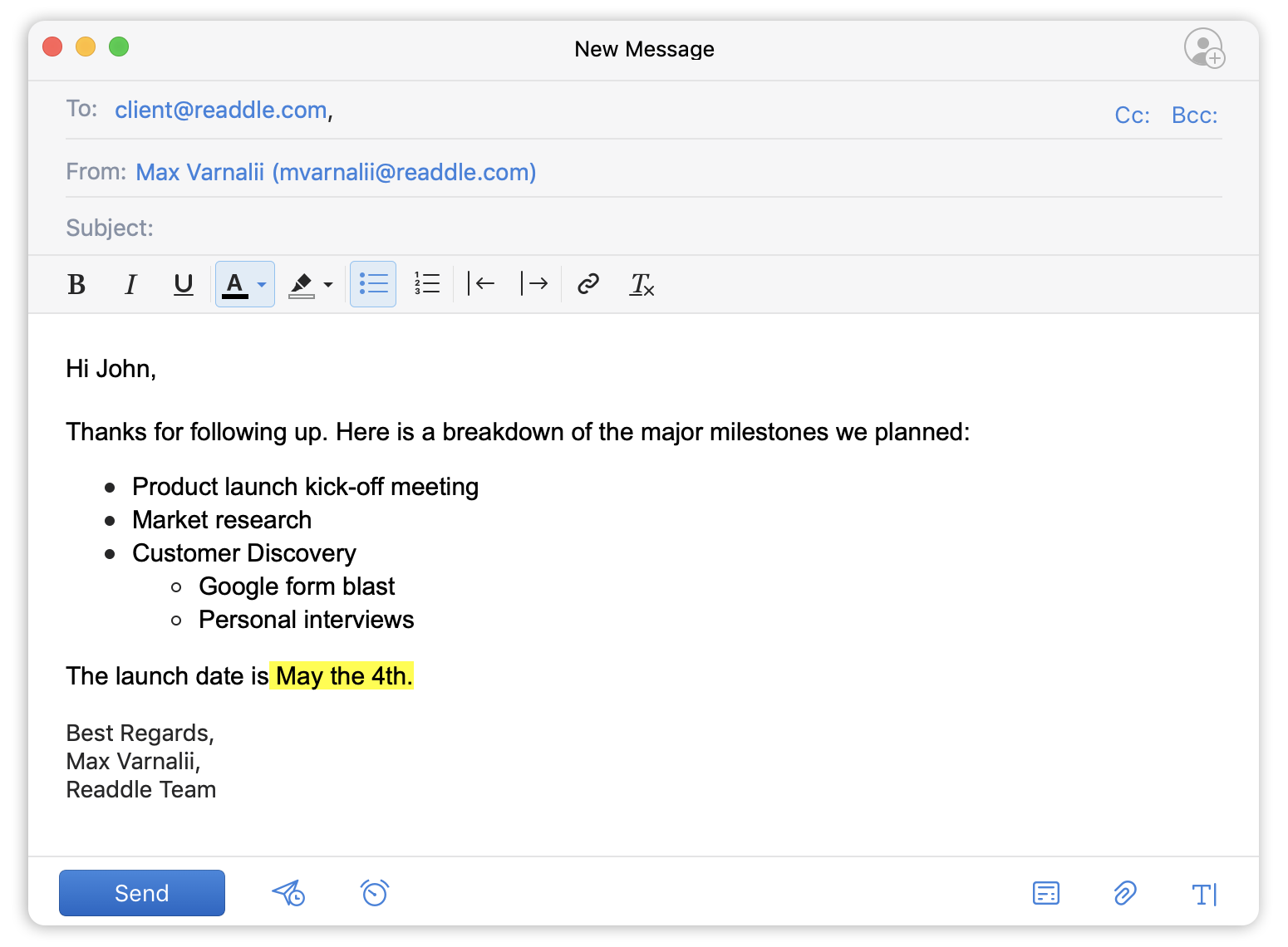Open send later via paper plane icon

[x=288, y=893]
